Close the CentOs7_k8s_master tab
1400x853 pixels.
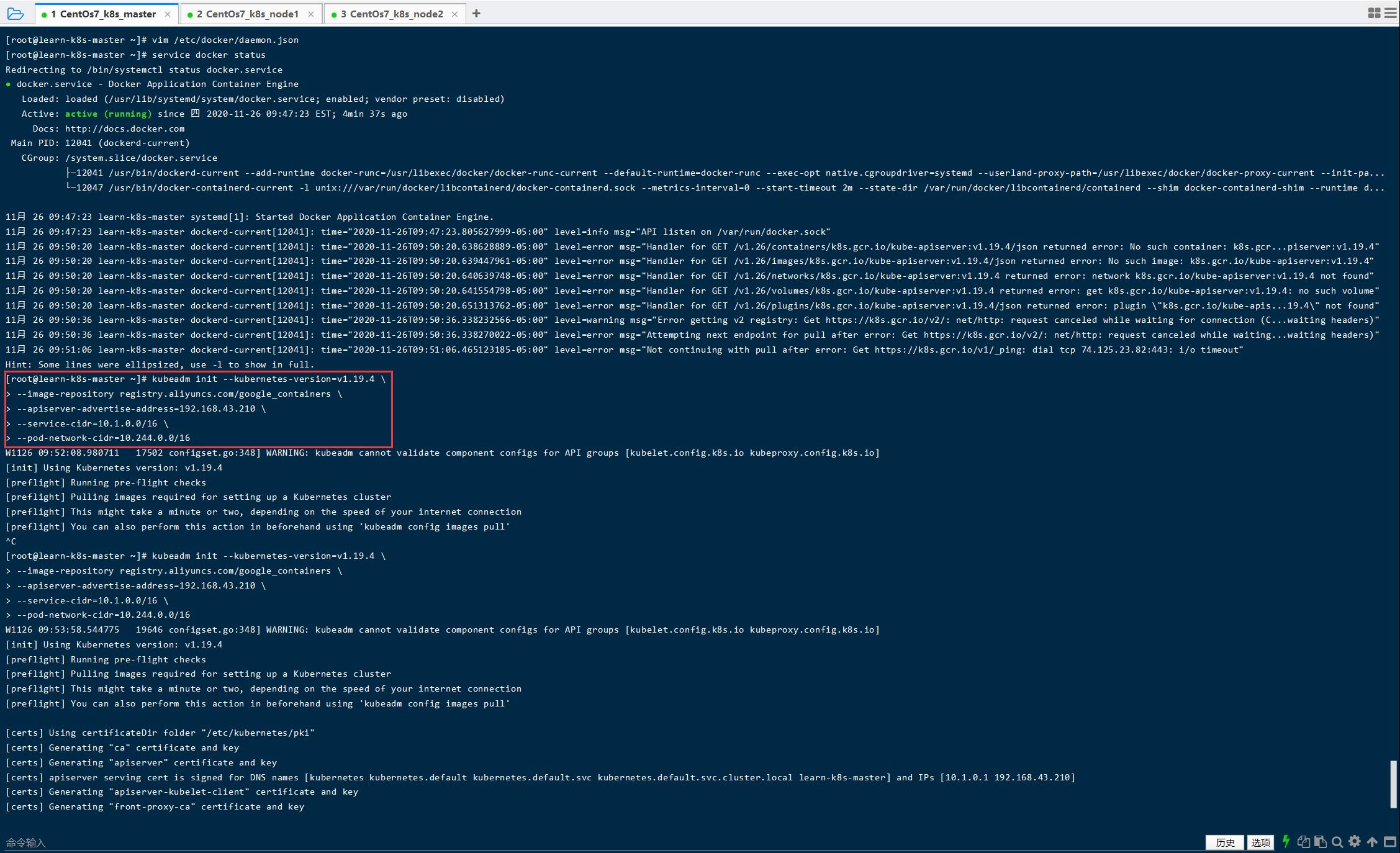point(168,14)
